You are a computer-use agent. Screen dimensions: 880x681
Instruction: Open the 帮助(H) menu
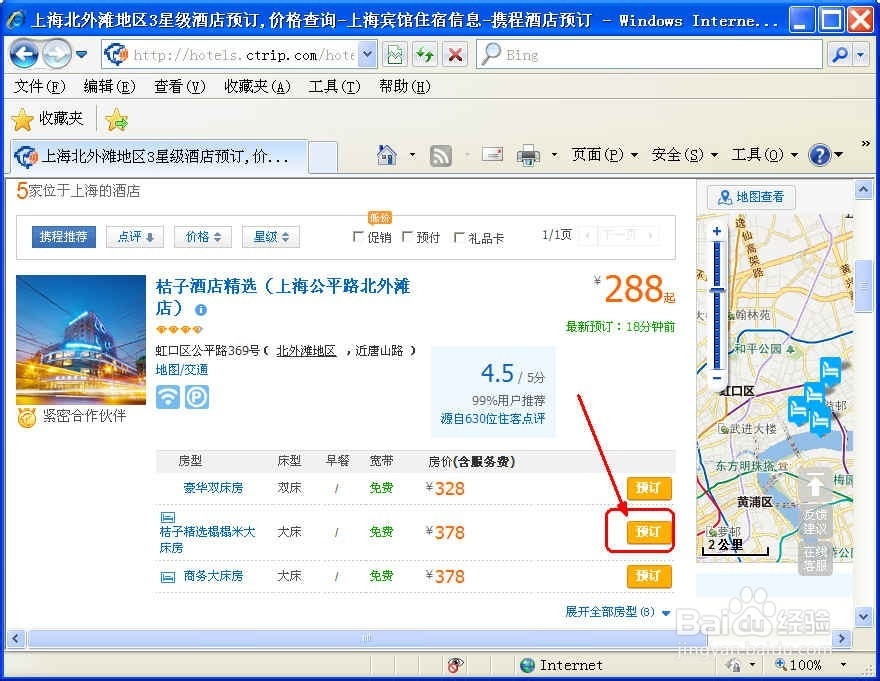click(404, 86)
